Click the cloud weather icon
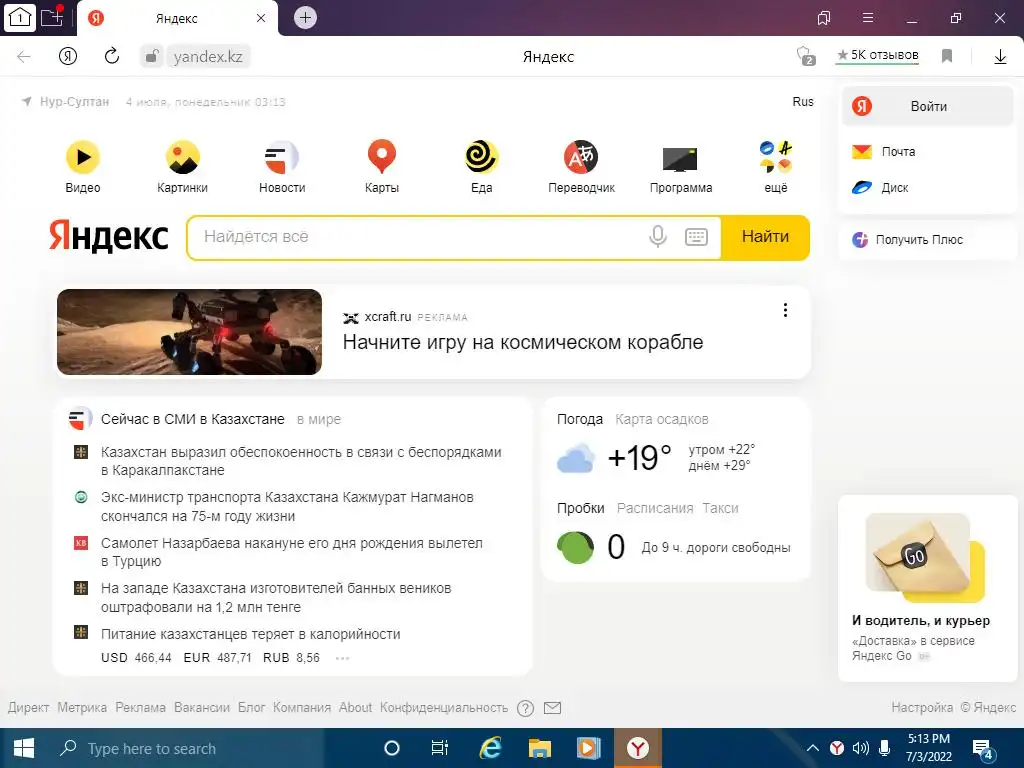This screenshot has width=1024, height=768. [x=575, y=458]
